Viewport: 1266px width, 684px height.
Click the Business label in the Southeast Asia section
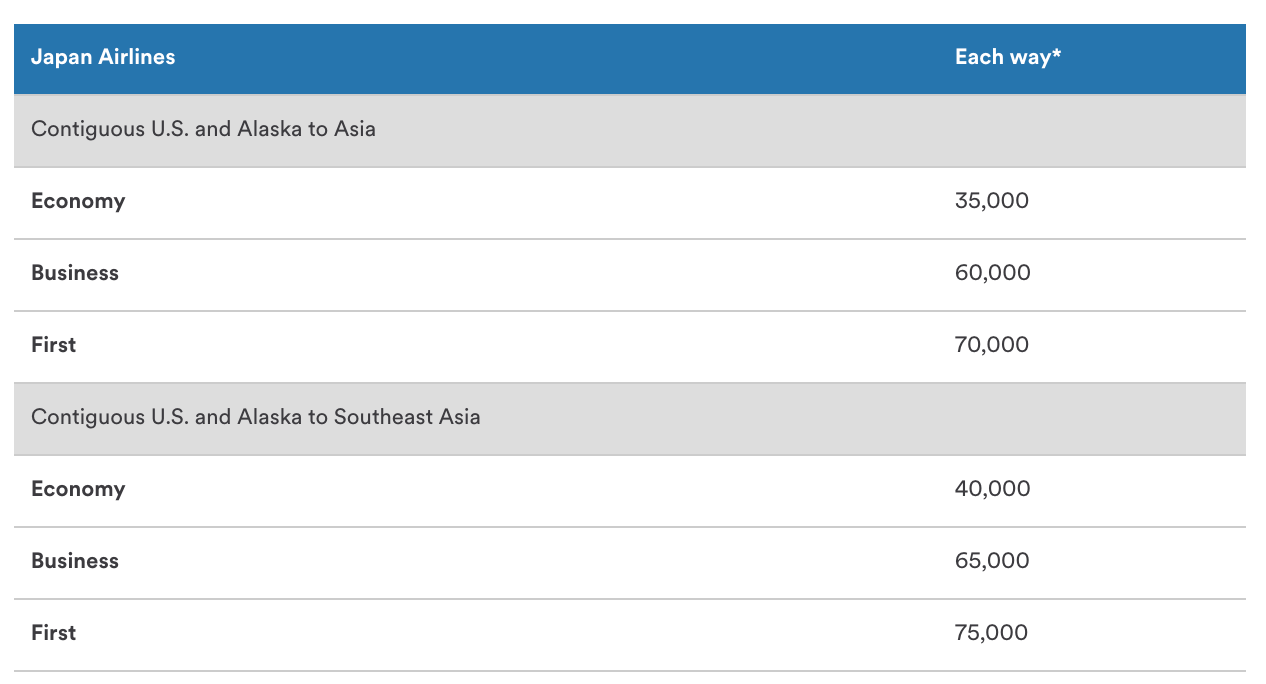(x=75, y=561)
